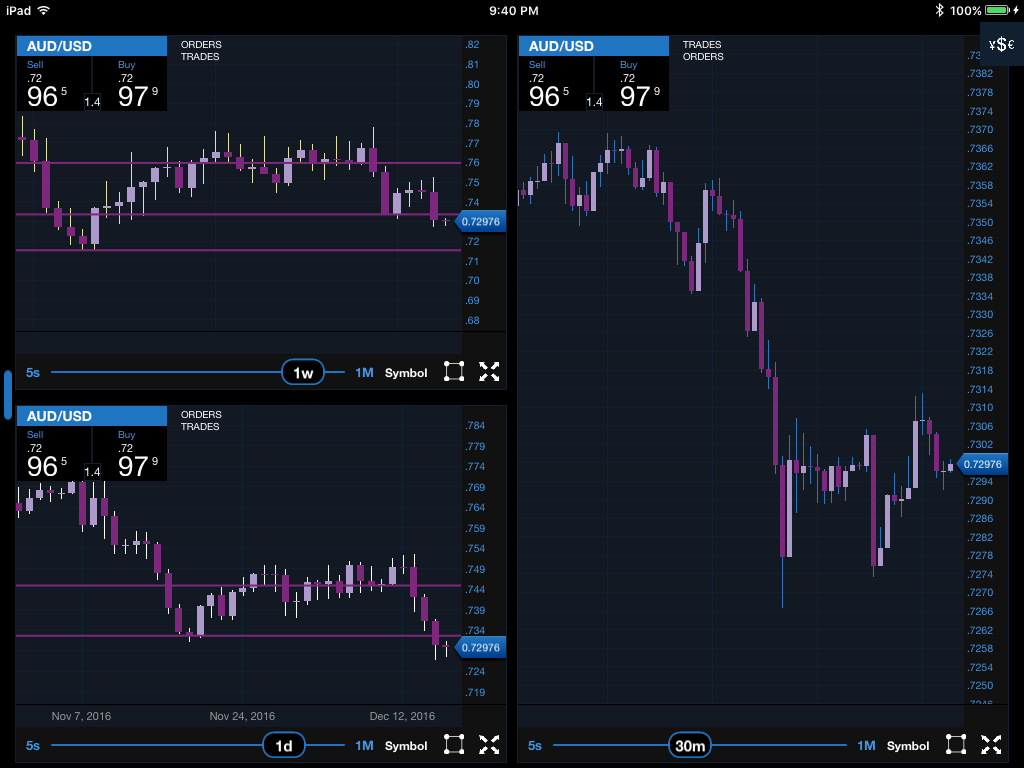Tap fullscreen expand icon on 1d chart

pyautogui.click(x=489, y=744)
